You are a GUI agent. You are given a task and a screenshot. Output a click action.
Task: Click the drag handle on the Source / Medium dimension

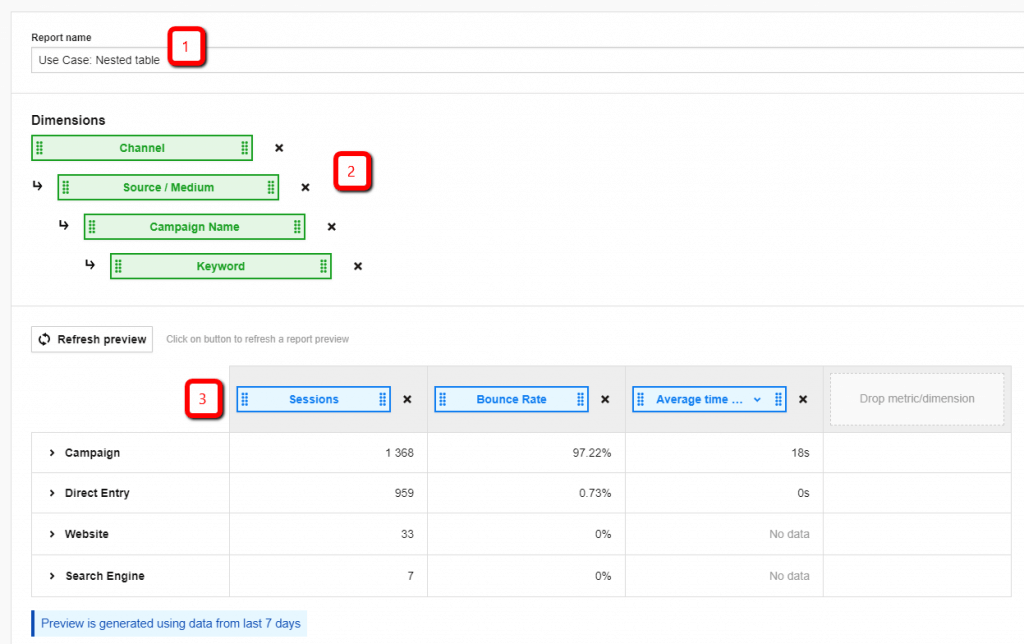pyautogui.click(x=68, y=187)
